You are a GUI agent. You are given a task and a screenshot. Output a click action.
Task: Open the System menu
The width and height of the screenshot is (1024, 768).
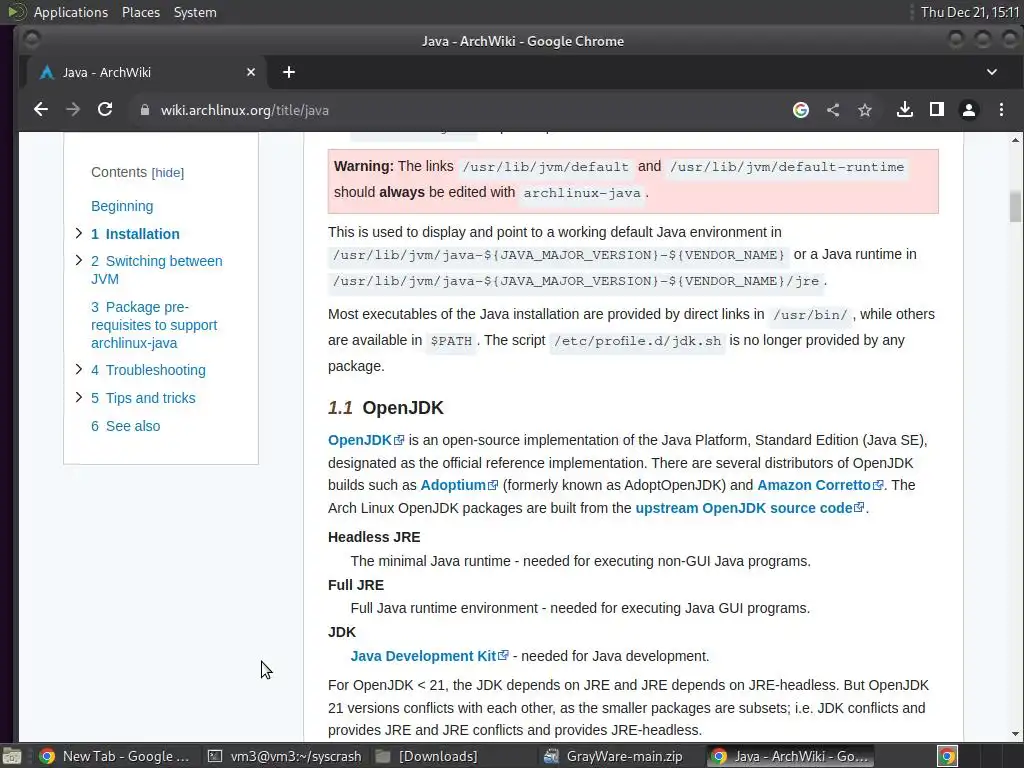(x=195, y=12)
